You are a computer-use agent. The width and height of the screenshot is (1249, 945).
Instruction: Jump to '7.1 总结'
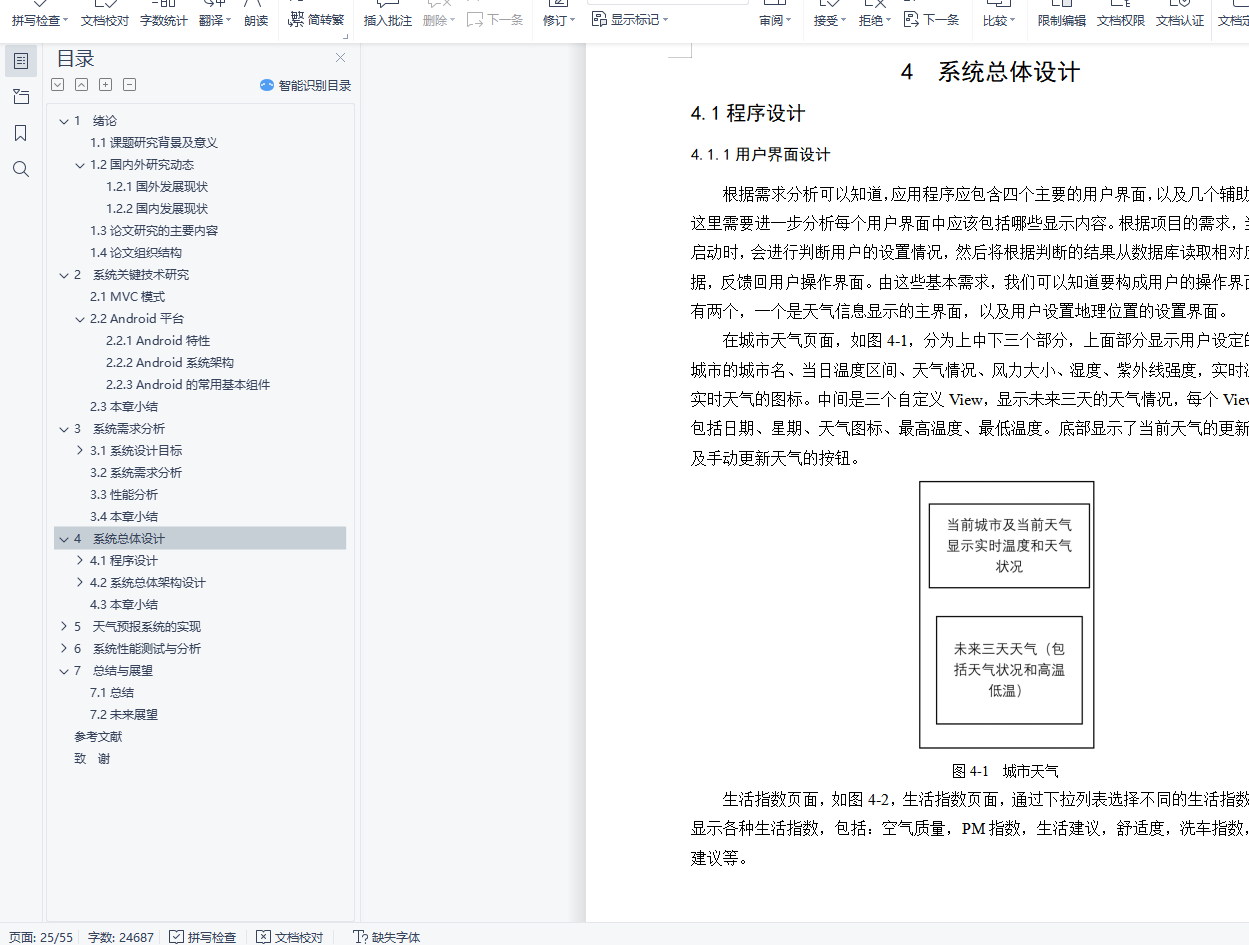tap(112, 693)
